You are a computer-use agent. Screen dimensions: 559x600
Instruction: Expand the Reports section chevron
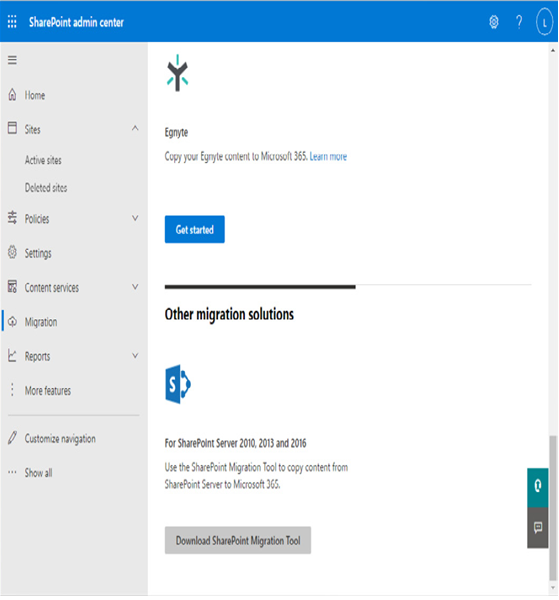click(x=135, y=355)
